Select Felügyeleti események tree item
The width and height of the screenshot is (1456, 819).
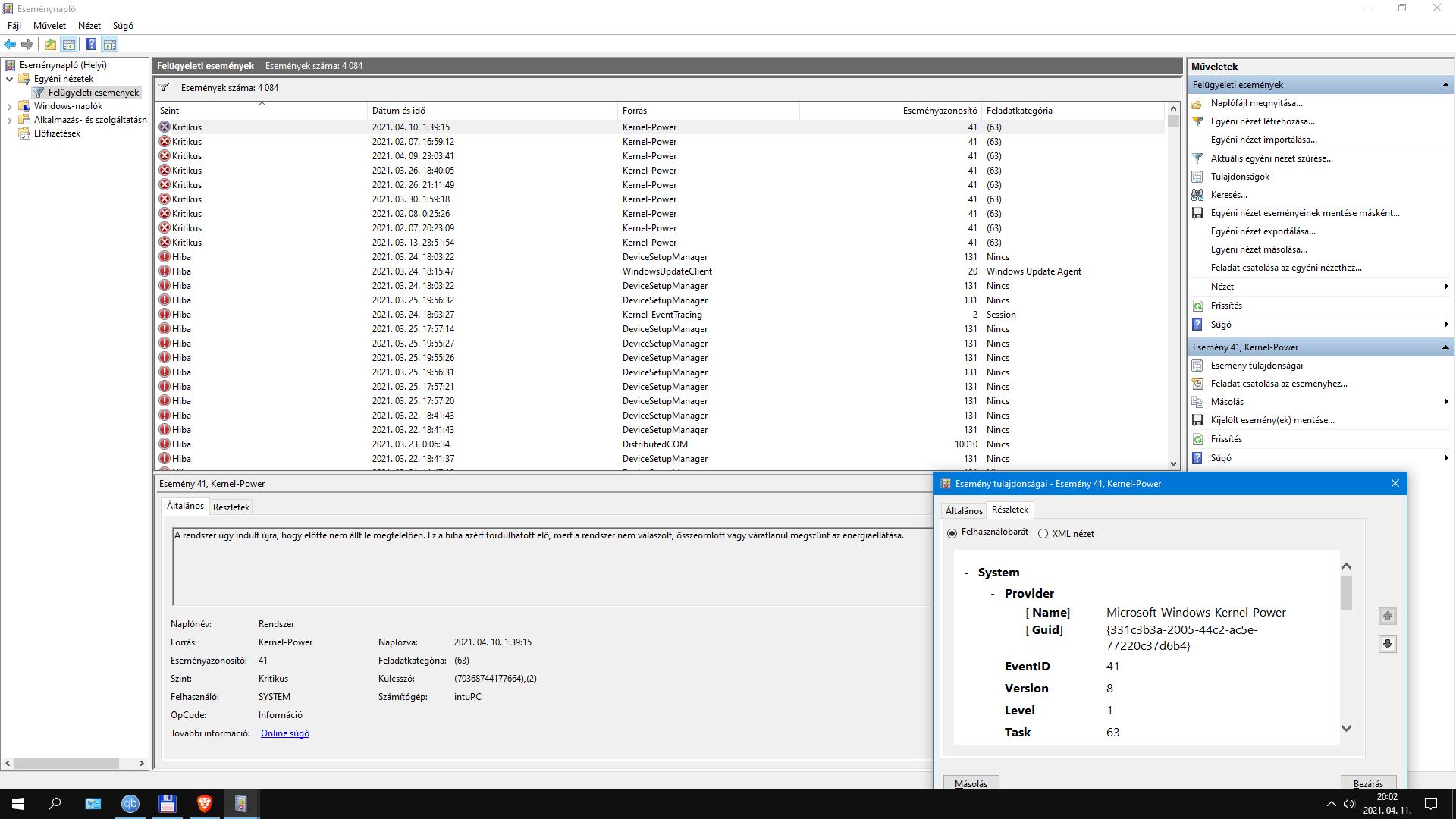click(93, 93)
